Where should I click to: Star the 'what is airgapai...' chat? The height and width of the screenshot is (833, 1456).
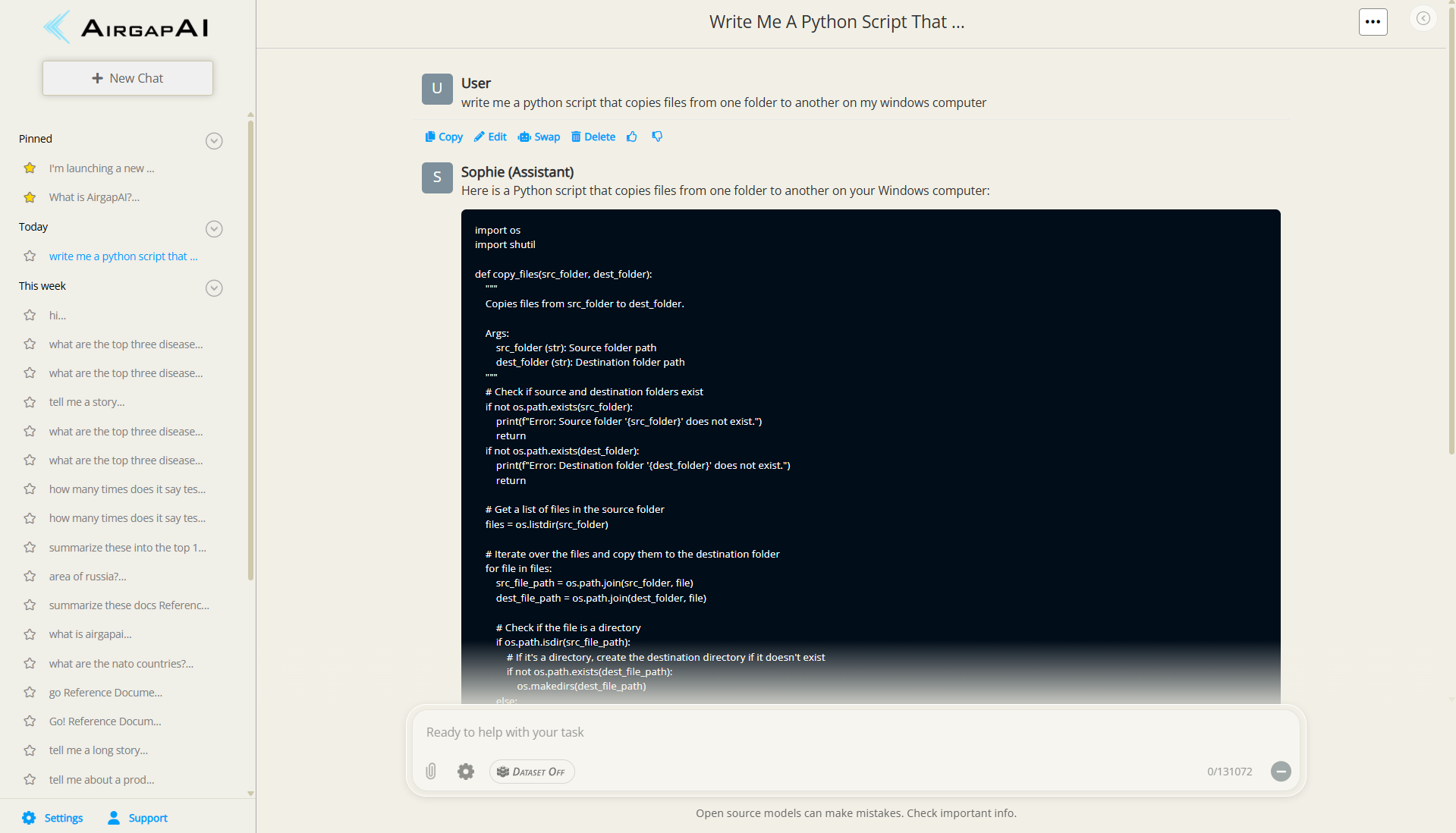pyautogui.click(x=30, y=634)
